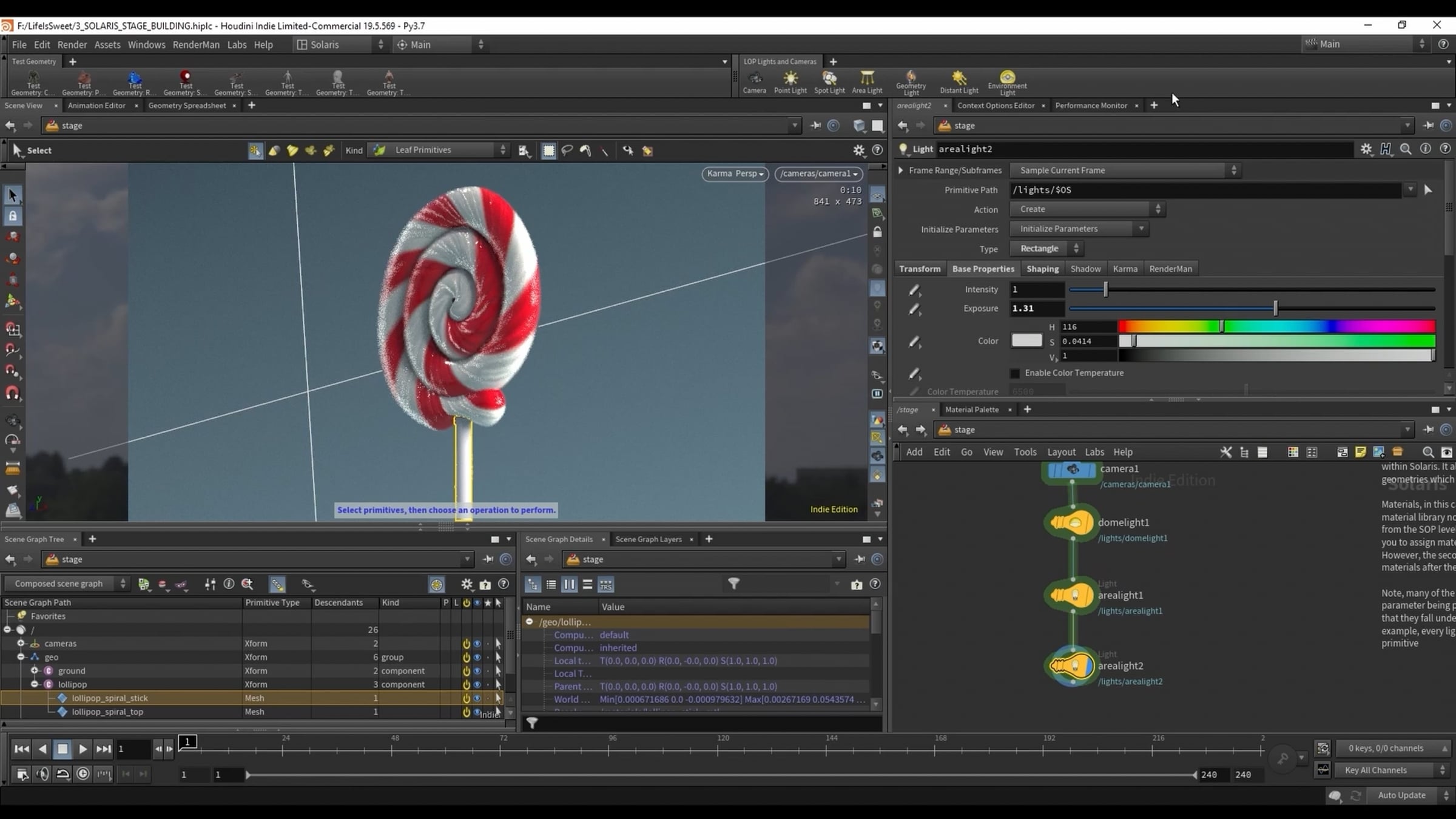
Task: Open Sample Current Frame dropdown
Action: click(1125, 170)
